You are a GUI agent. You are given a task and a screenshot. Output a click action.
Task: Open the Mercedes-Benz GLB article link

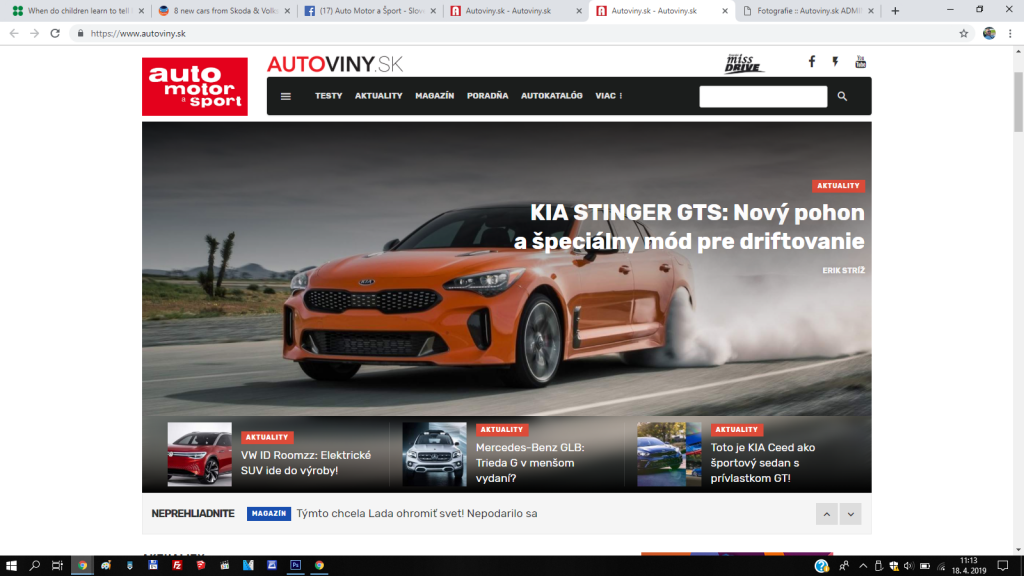[x=530, y=463]
